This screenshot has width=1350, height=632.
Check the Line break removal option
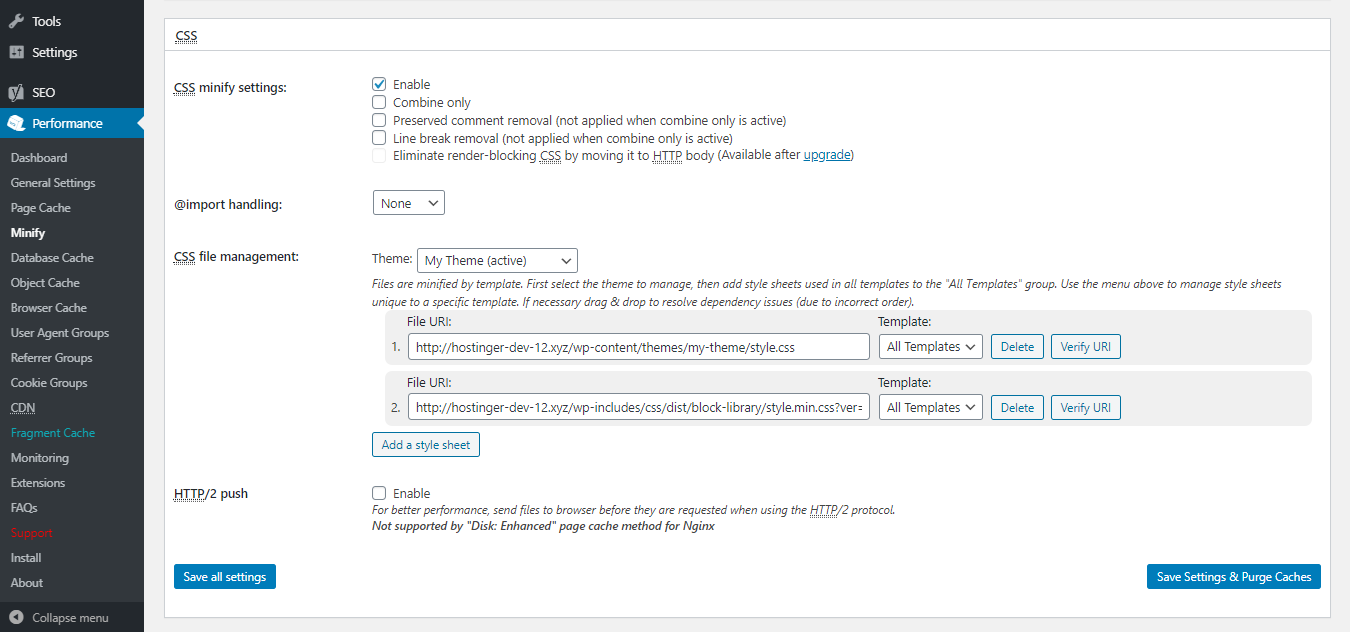[379, 138]
